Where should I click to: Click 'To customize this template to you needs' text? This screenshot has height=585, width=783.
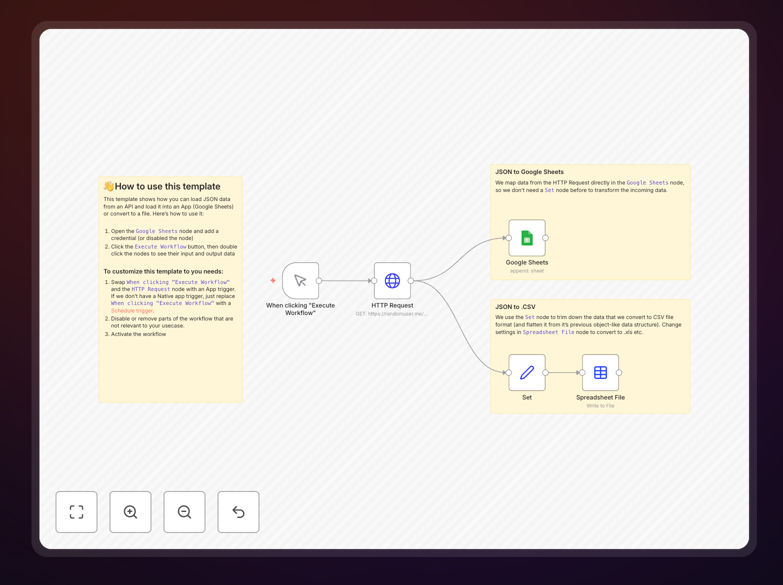pos(163,271)
